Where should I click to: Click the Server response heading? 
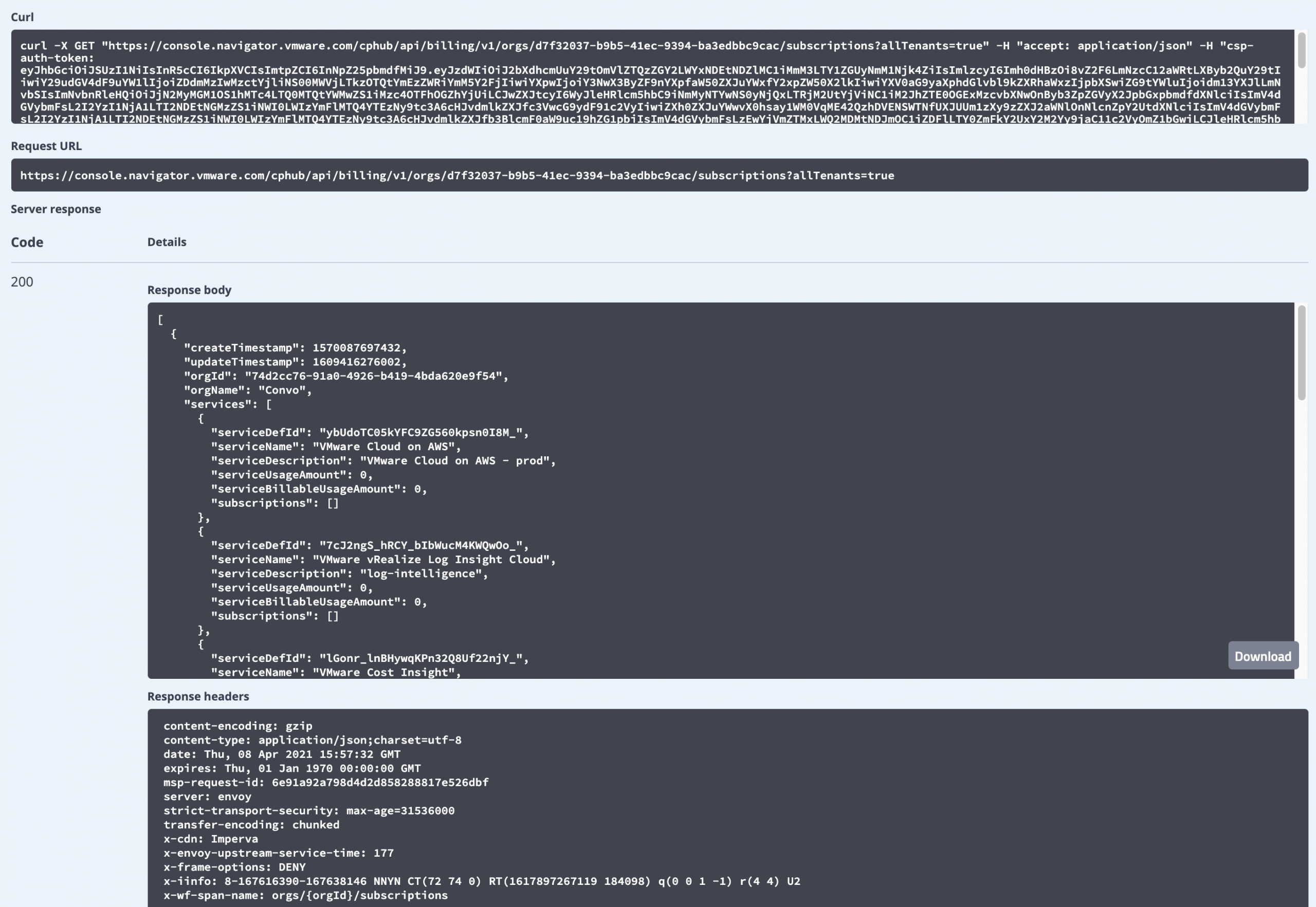pyautogui.click(x=56, y=209)
